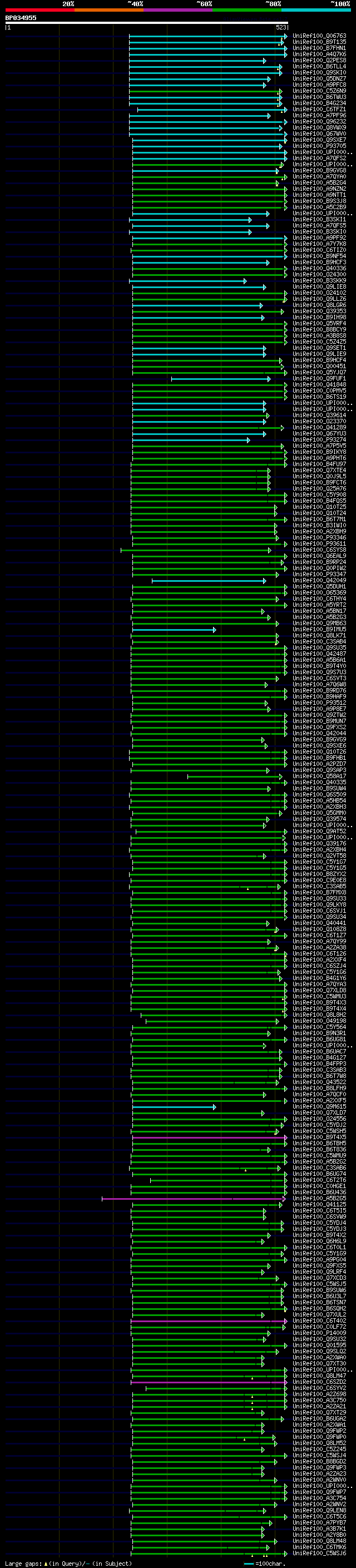Click label UniRef100_B3SKK9
The image size is (356, 1568).
pos(319,280)
